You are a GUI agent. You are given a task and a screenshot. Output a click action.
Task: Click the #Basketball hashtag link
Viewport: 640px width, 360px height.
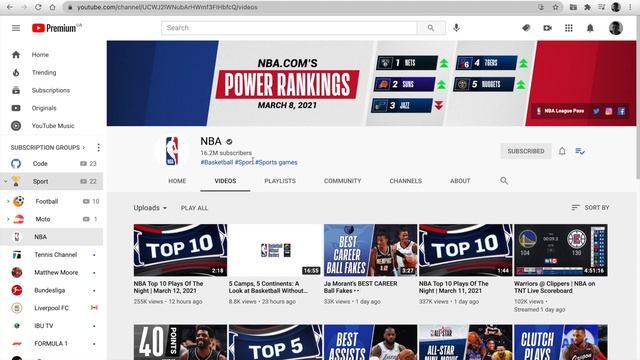click(x=217, y=162)
